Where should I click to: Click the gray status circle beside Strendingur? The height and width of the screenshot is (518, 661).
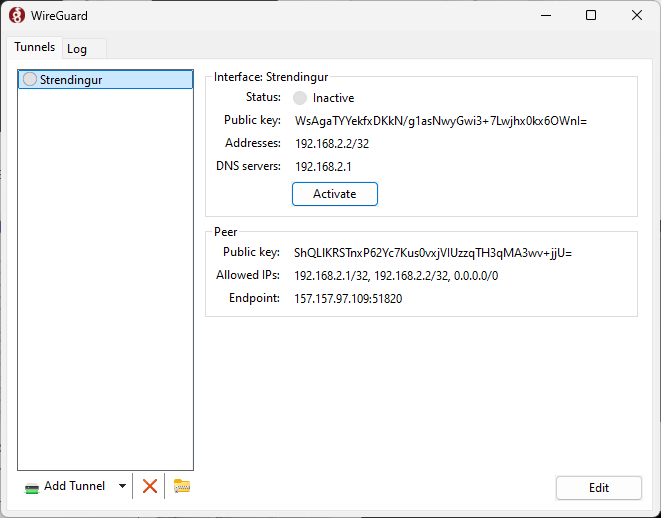coord(30,79)
